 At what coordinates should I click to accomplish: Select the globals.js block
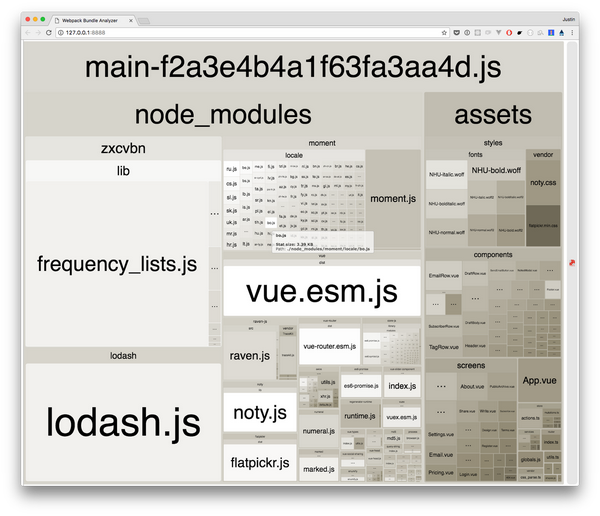(530, 459)
